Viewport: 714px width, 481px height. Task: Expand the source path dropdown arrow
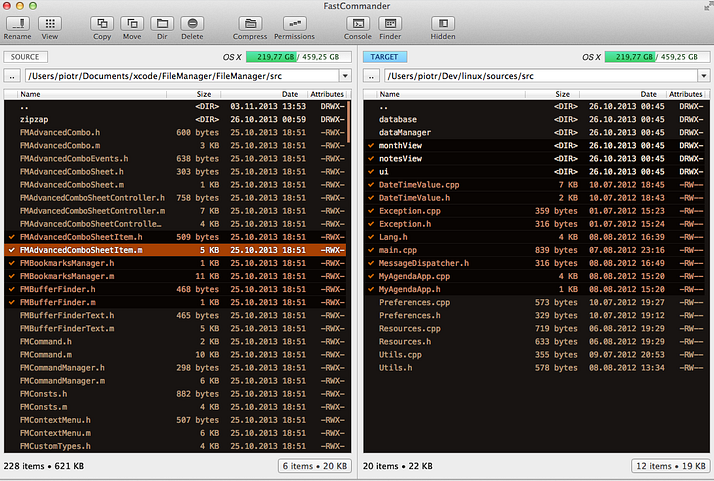click(344, 75)
